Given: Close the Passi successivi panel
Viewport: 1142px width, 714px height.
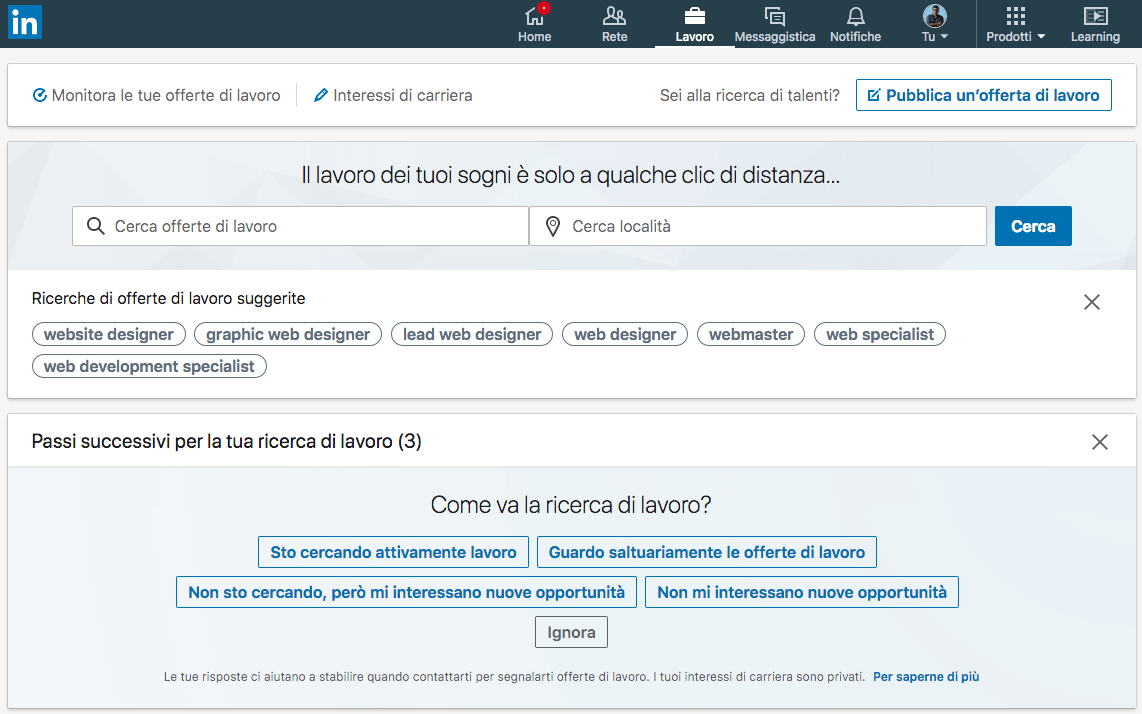Looking at the screenshot, I should [1100, 442].
